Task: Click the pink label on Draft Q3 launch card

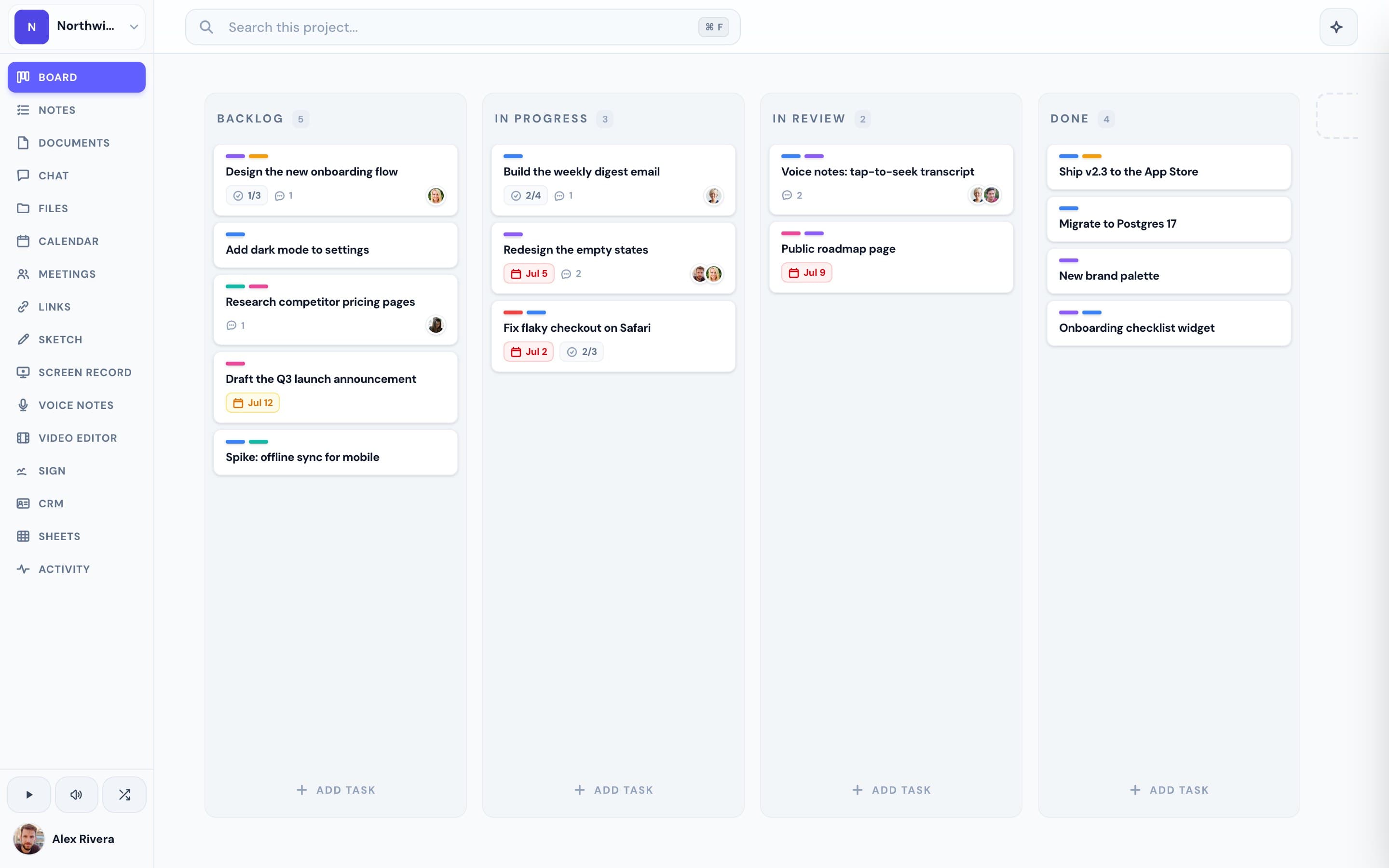Action: [x=235, y=364]
